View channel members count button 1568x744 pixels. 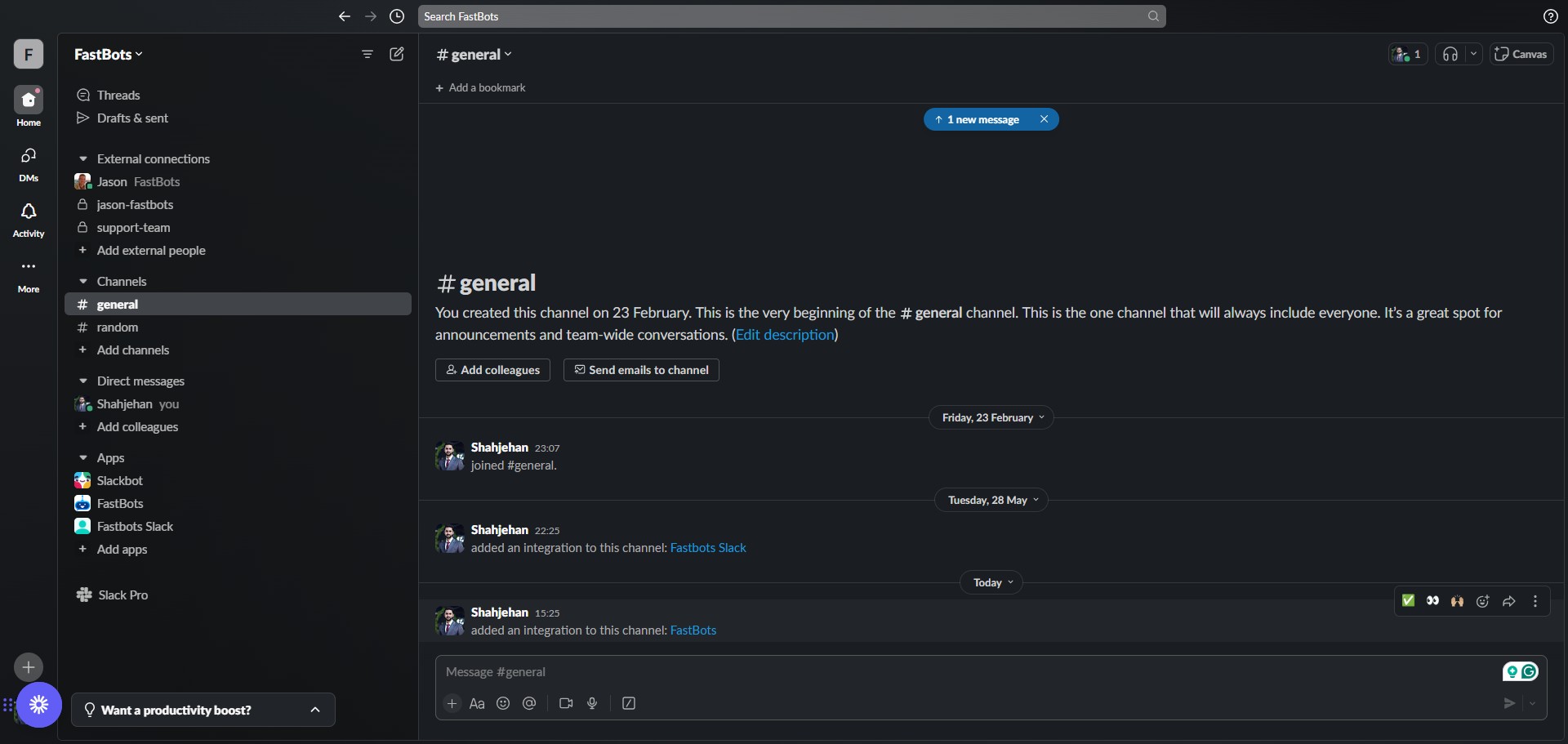click(1408, 55)
